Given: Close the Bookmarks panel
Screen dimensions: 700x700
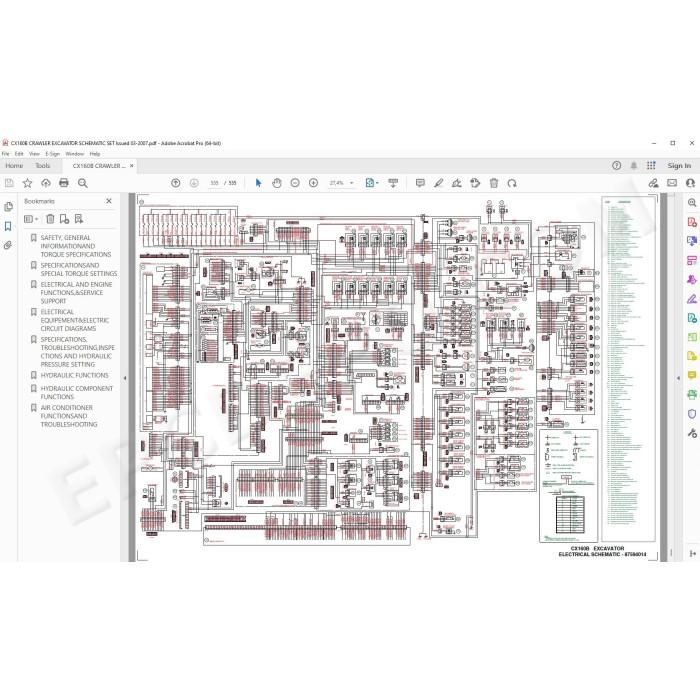Looking at the screenshot, I should coord(109,201).
